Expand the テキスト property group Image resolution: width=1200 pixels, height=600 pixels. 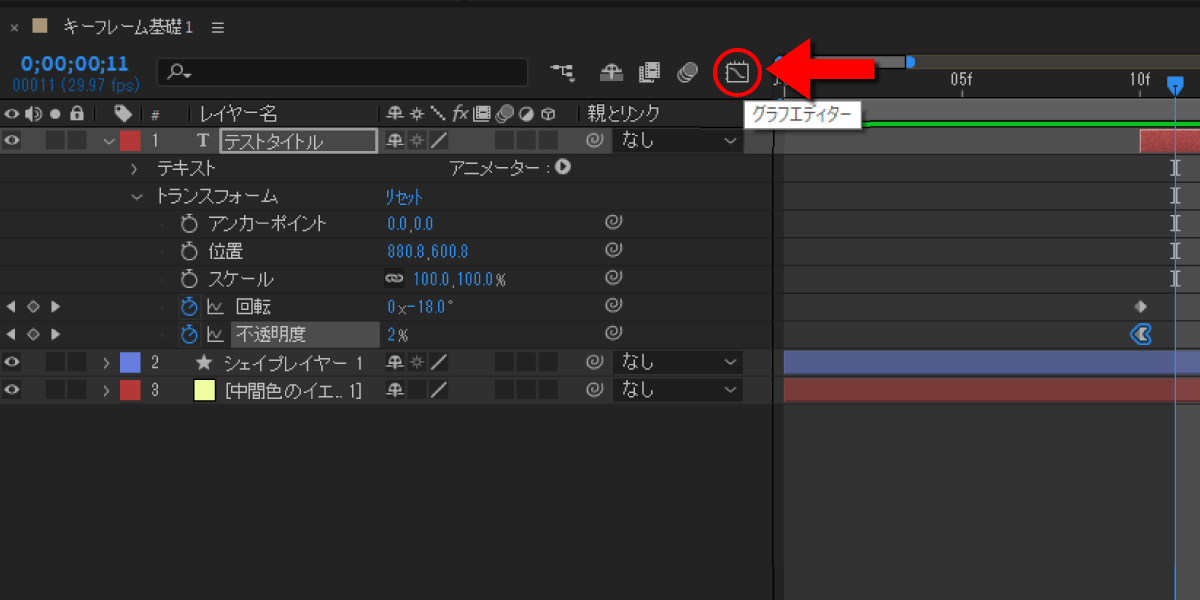click(135, 169)
